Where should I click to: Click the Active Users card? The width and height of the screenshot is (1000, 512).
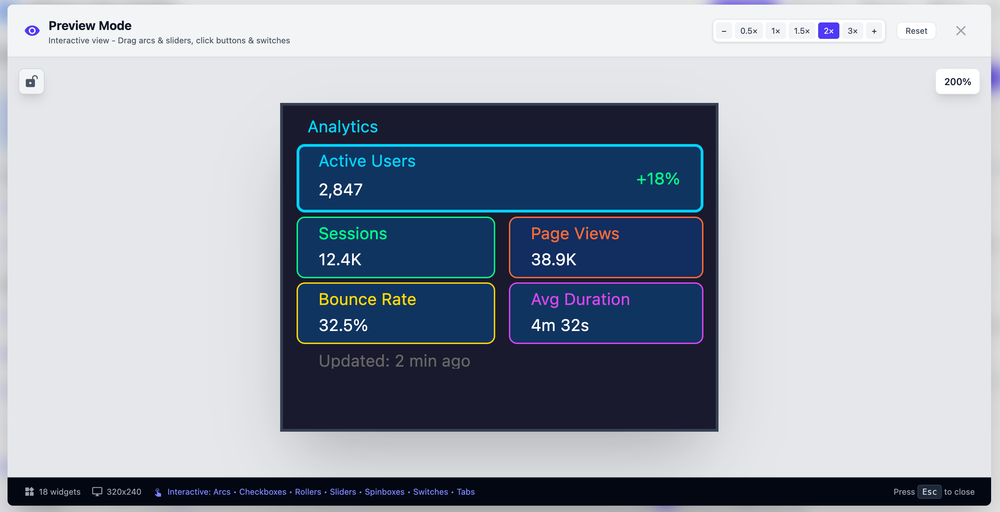click(499, 178)
